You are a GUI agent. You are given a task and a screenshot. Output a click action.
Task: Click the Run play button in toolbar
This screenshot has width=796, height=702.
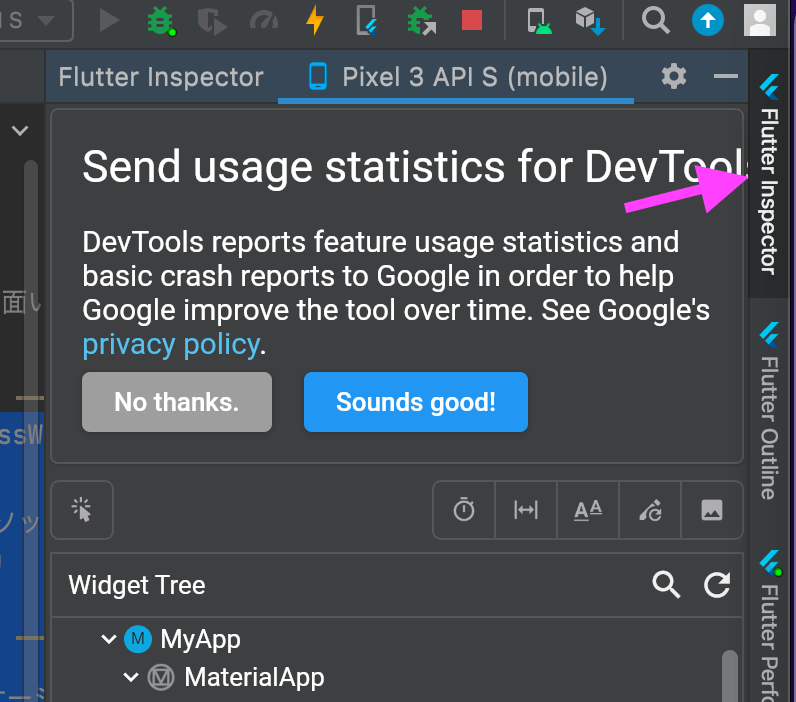[x=109, y=21]
